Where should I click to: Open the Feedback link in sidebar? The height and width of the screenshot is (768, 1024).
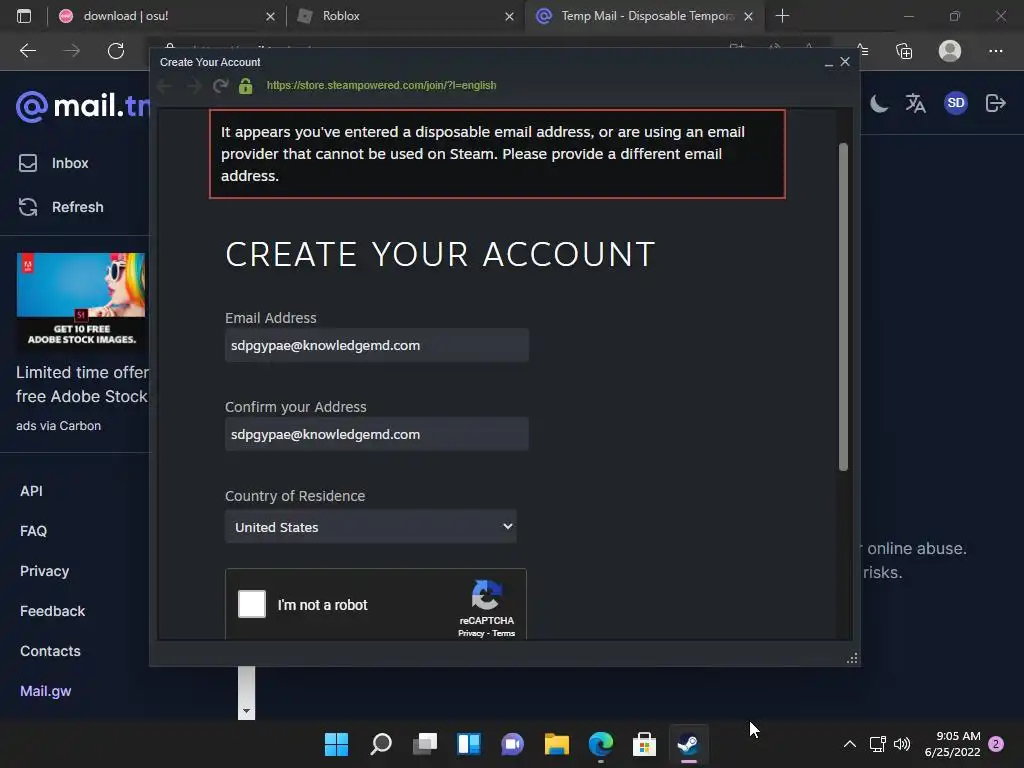(52, 611)
